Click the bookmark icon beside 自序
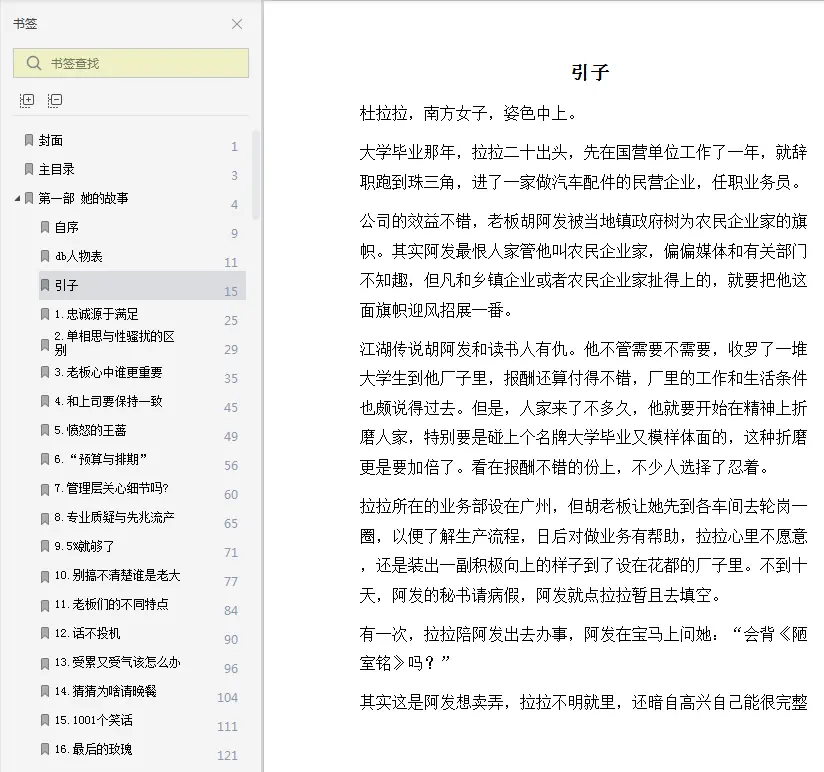This screenshot has height=772, width=824. 45,227
